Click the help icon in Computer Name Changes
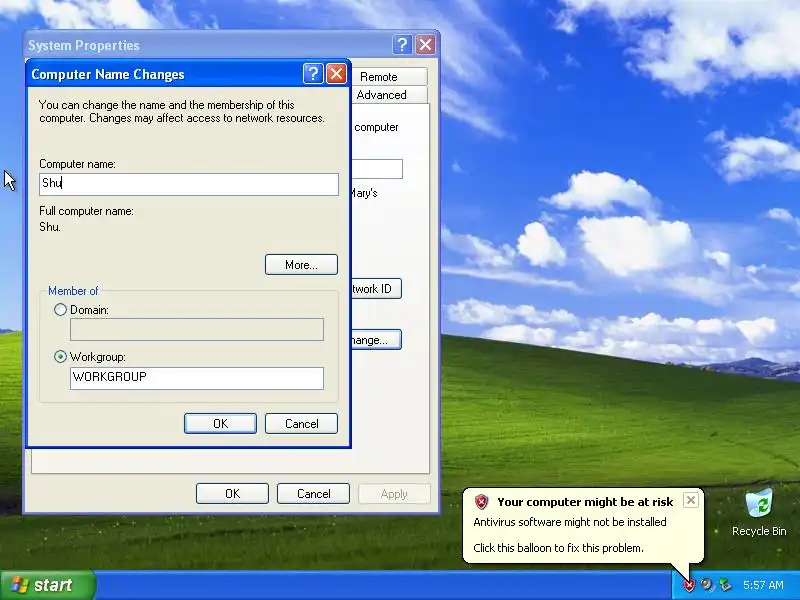The image size is (800, 600). click(x=313, y=74)
